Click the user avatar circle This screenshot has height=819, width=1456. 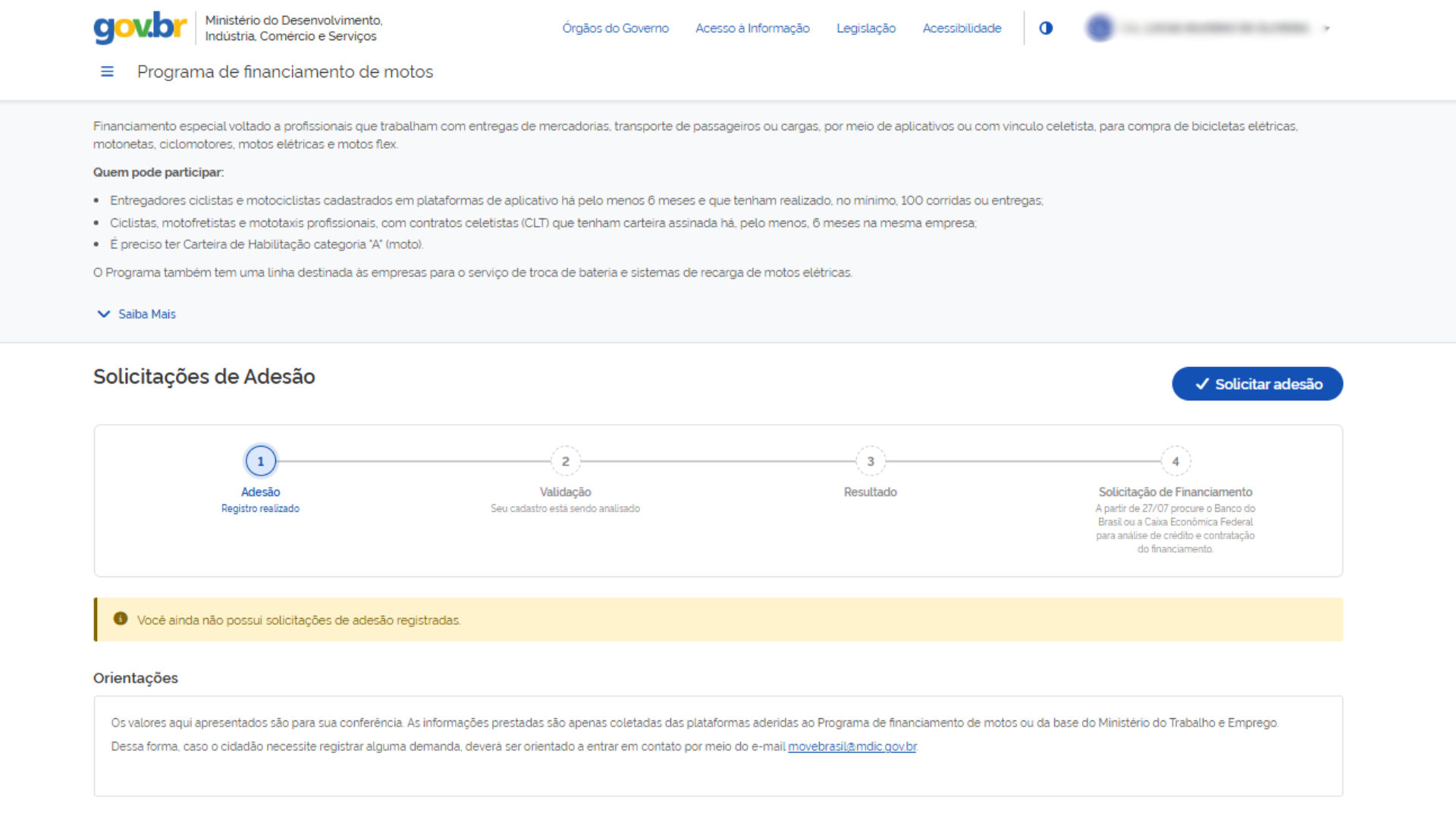pyautogui.click(x=1100, y=28)
